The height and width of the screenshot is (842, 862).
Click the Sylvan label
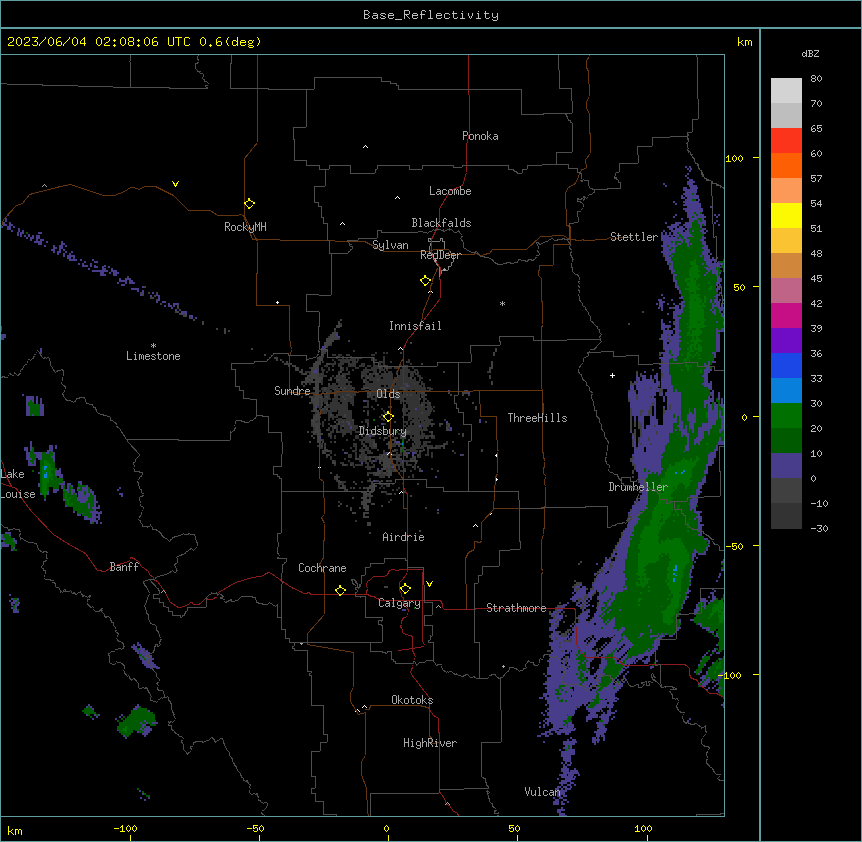coord(390,245)
